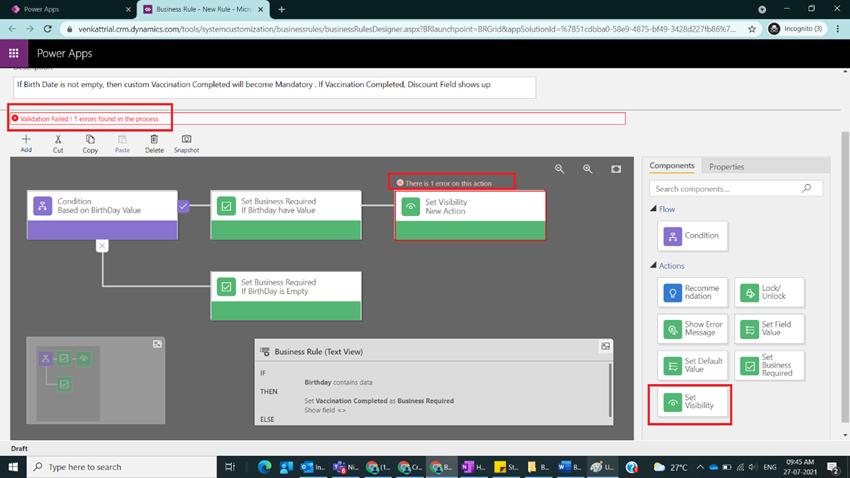The image size is (850, 478).
Task: Click the taskbar search box
Action: [x=122, y=467]
